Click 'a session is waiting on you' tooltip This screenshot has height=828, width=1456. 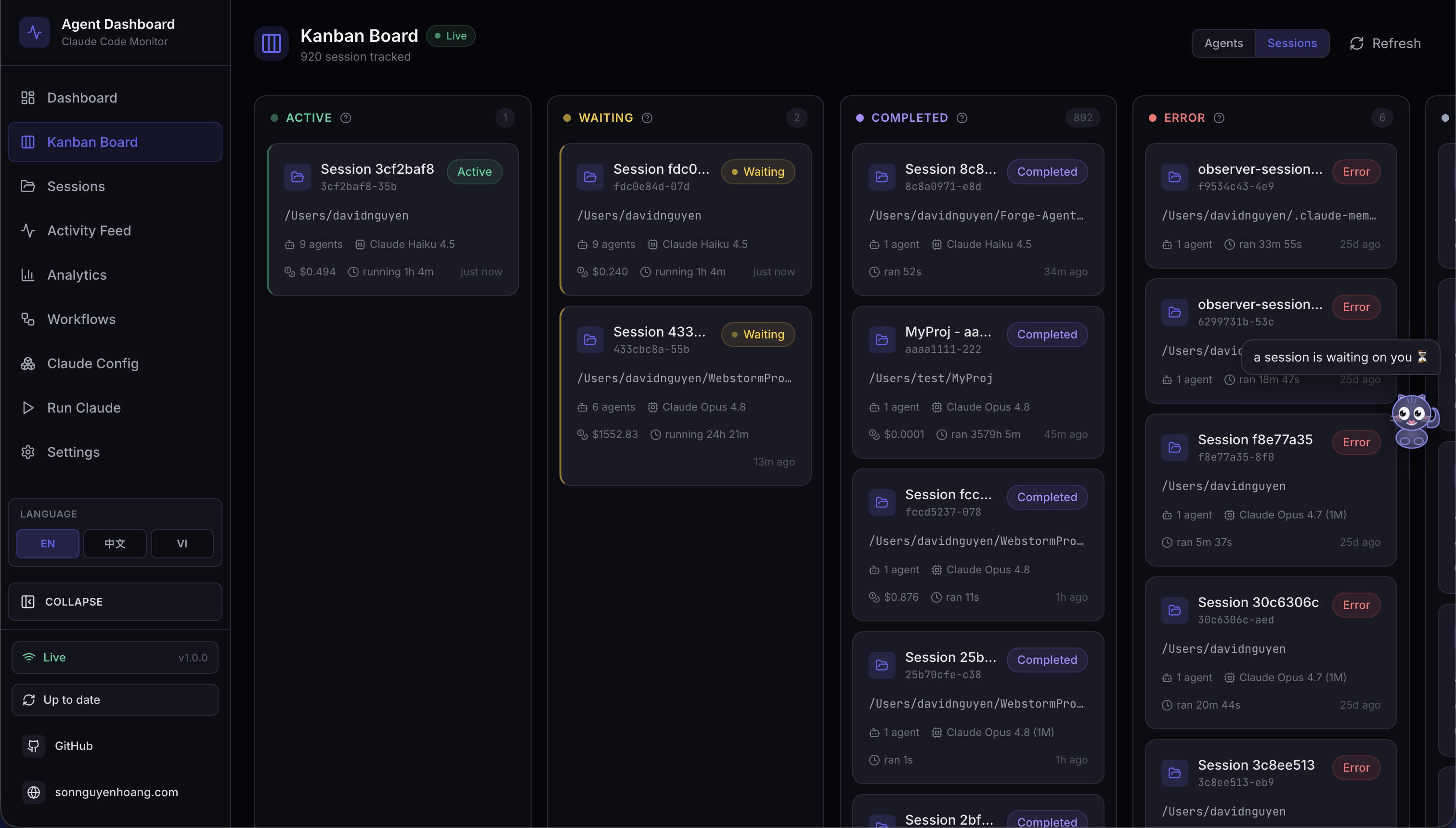tap(1340, 357)
